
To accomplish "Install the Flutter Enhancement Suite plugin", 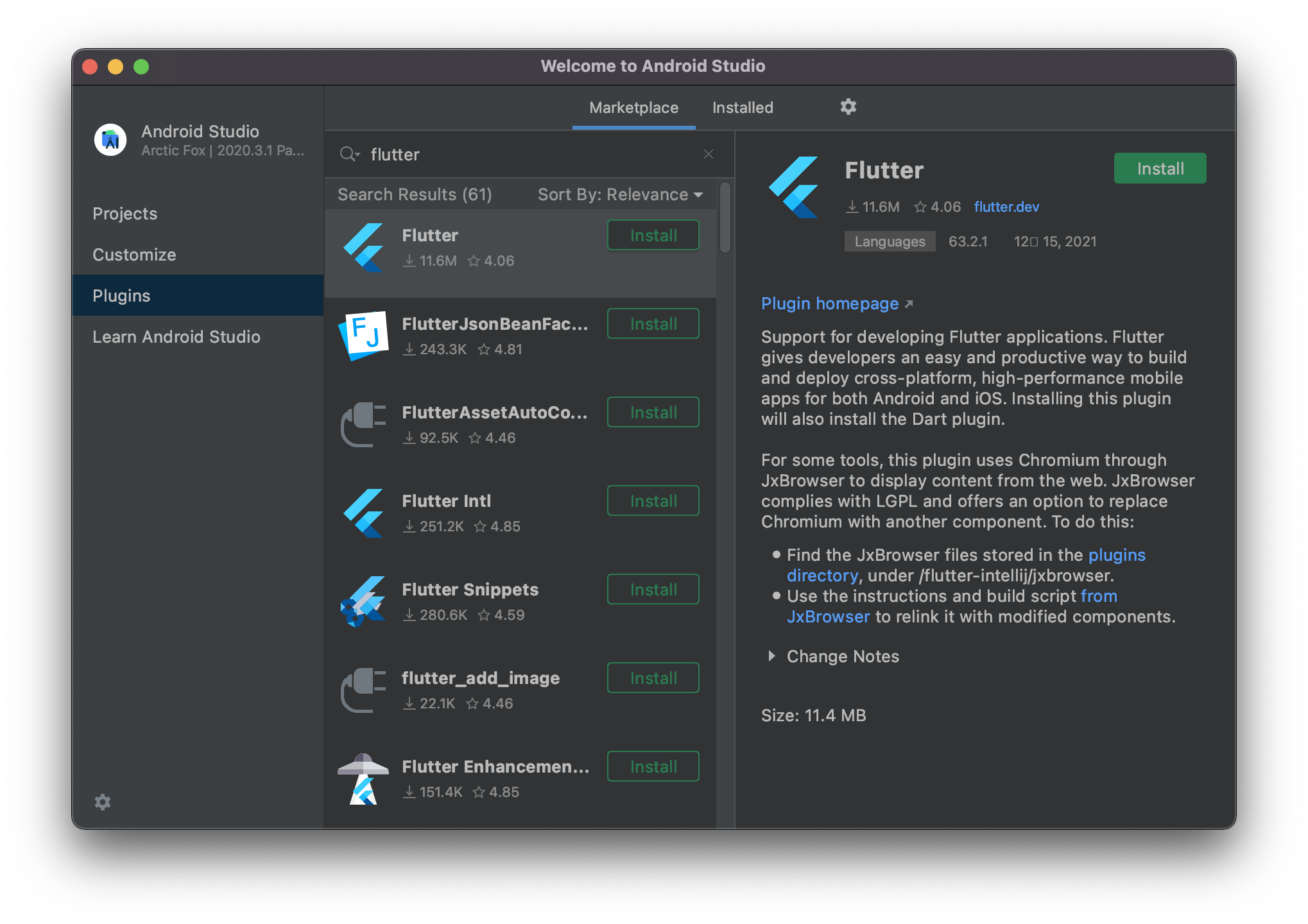I will (653, 767).
